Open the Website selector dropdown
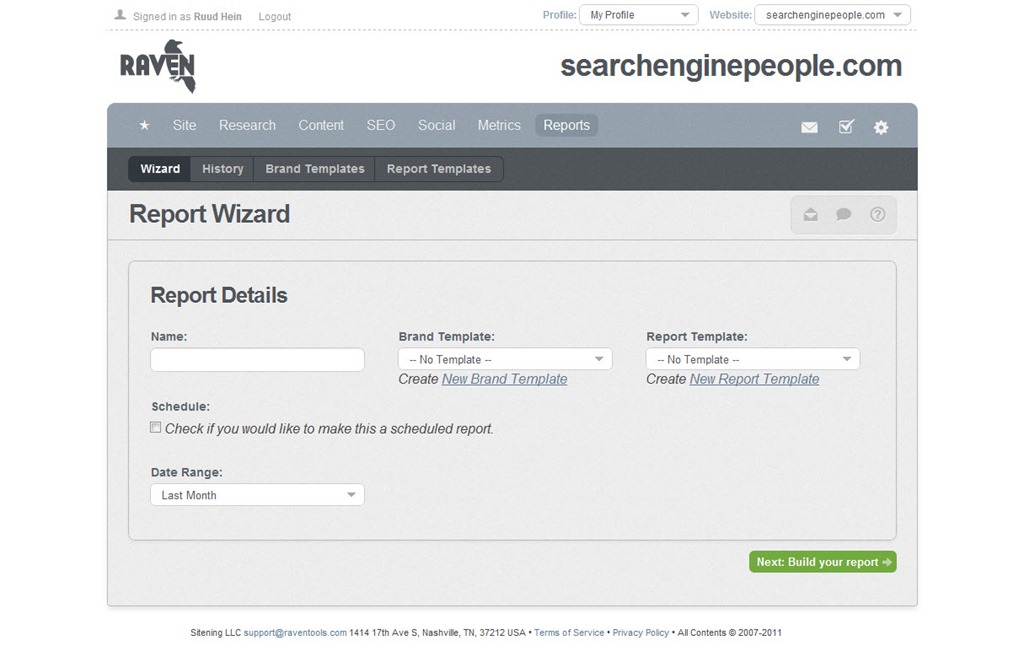Image resolution: width=1024 pixels, height=662 pixels. pos(832,15)
